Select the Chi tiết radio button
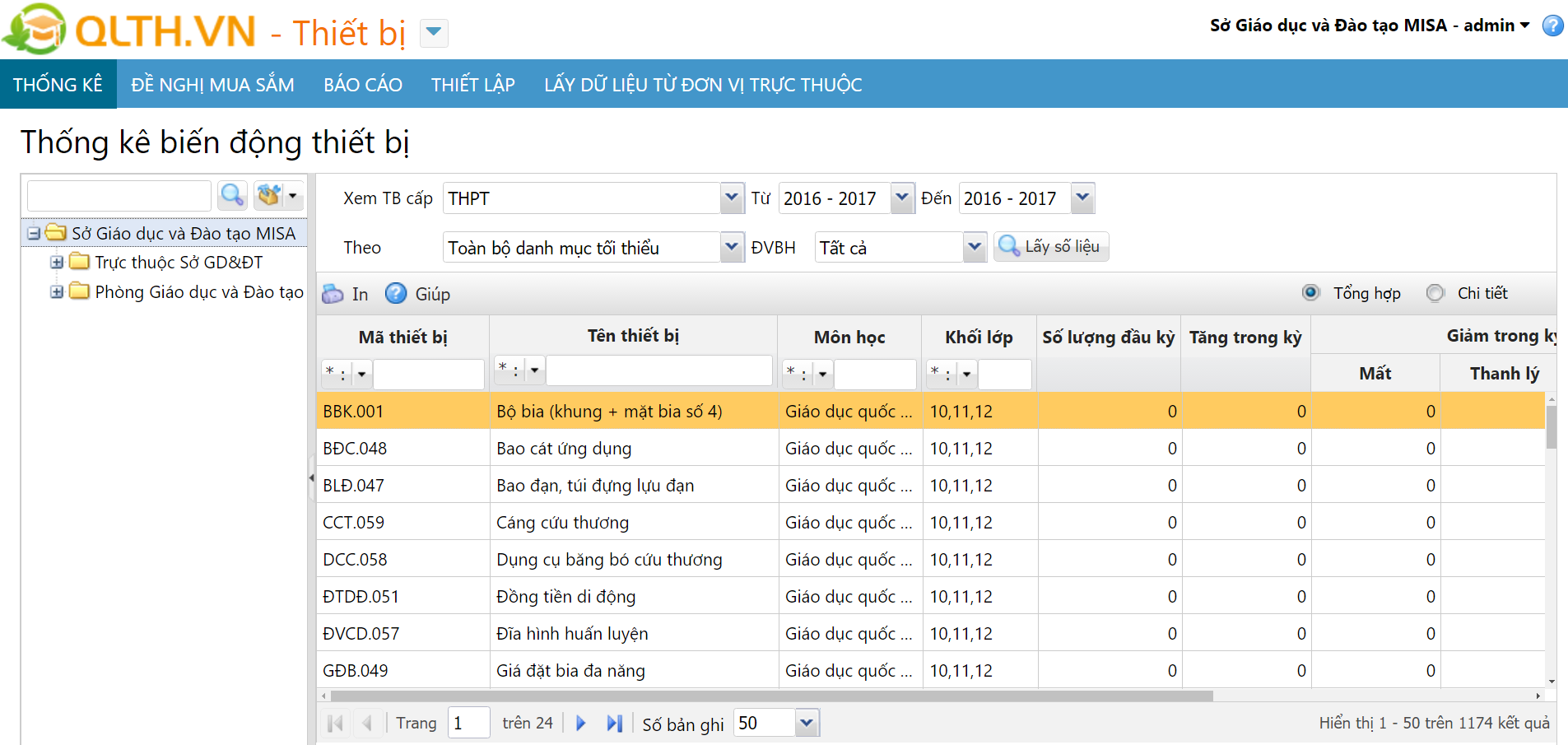Viewport: 1568px width, 745px height. (1435, 293)
